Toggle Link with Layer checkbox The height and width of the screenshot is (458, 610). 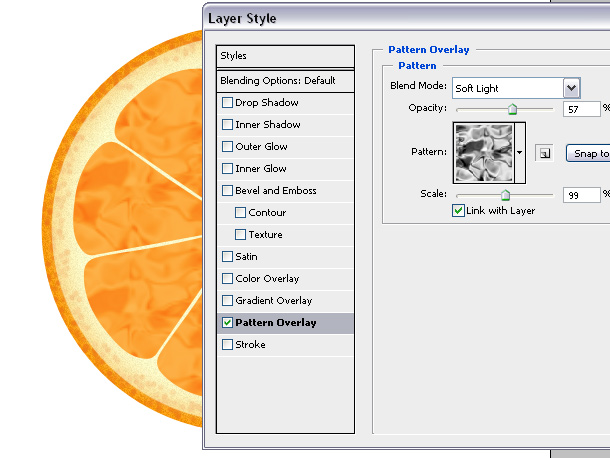pos(459,211)
